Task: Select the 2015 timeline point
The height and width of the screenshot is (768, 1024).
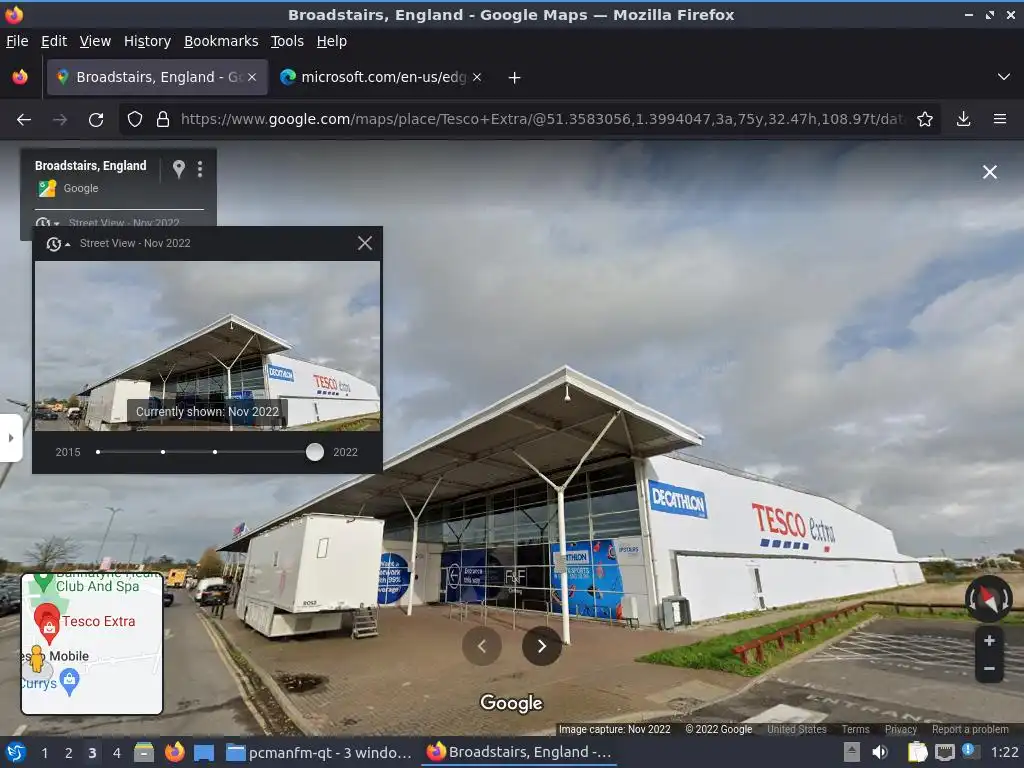Action: [98, 452]
